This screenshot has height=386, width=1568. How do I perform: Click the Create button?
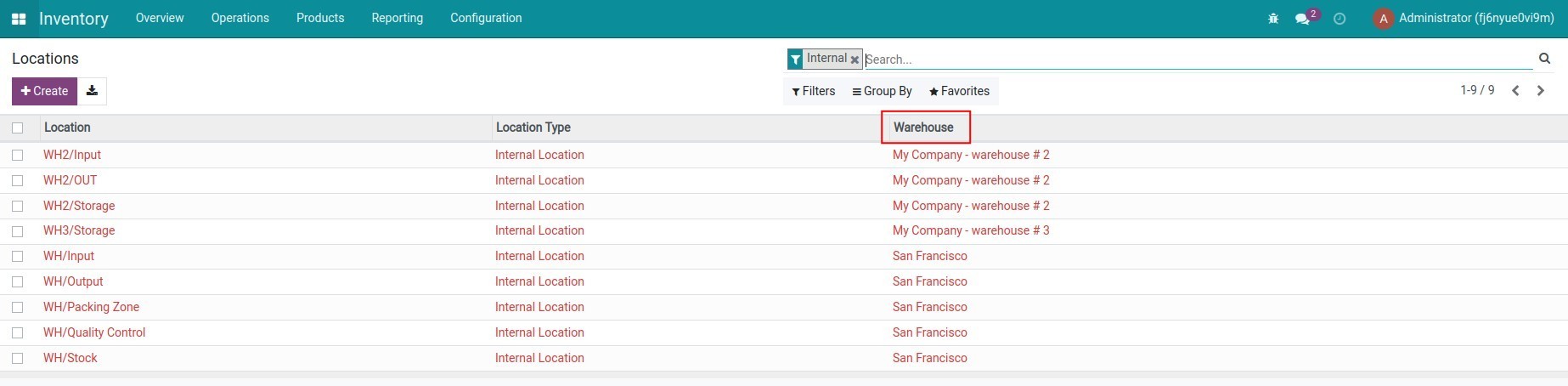point(44,91)
